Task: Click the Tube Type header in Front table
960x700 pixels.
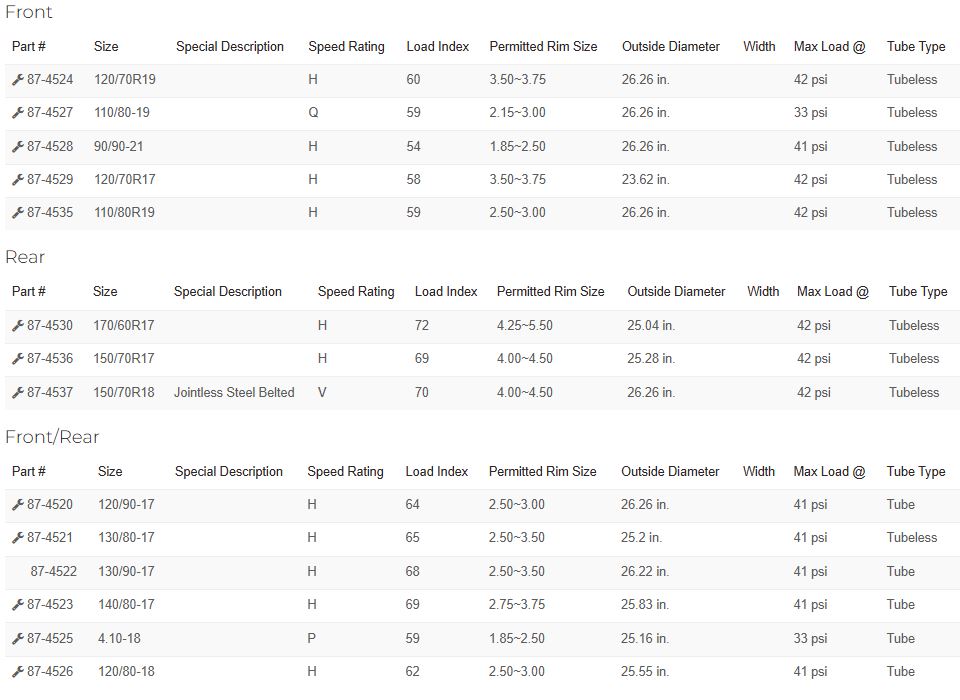Action: (916, 47)
